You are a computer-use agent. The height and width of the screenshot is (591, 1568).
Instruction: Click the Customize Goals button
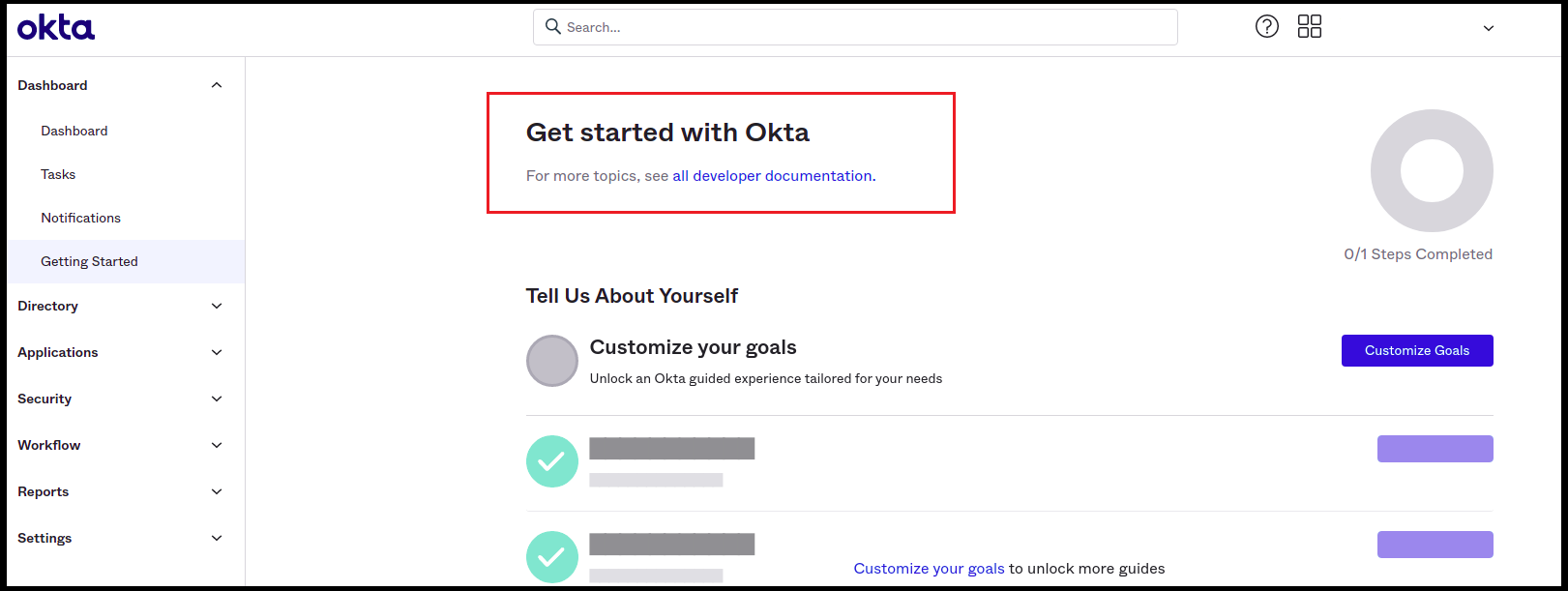pyautogui.click(x=1417, y=350)
